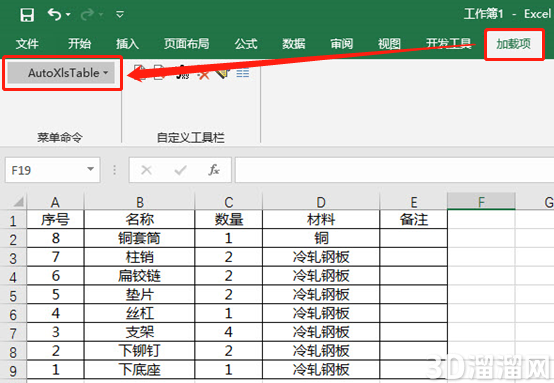Click the Select All corner triangle

coord(18,201)
